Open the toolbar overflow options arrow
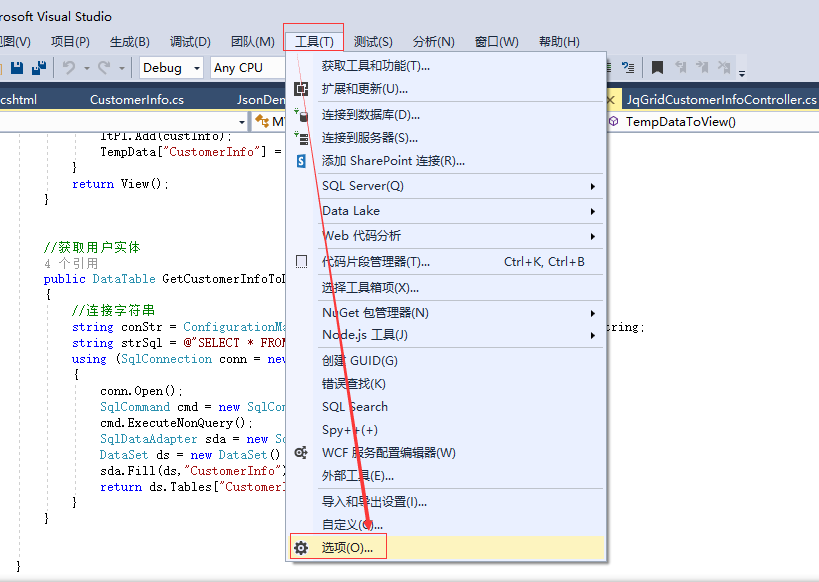The width and height of the screenshot is (819, 582). tap(742, 74)
